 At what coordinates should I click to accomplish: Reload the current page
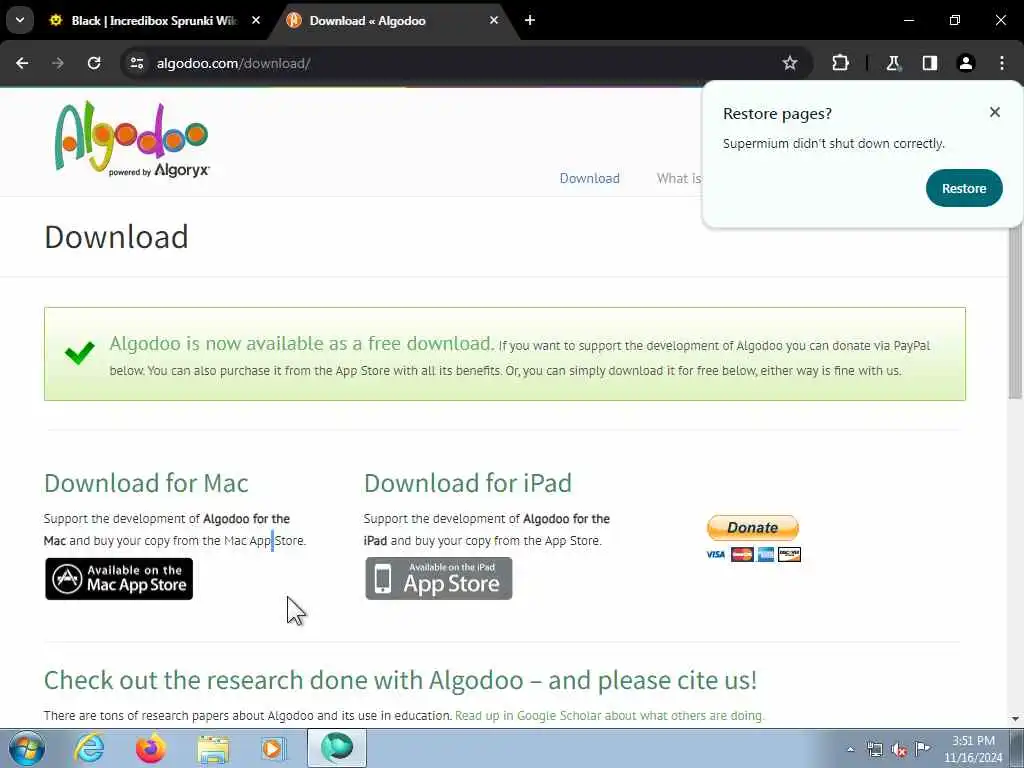pos(94,63)
